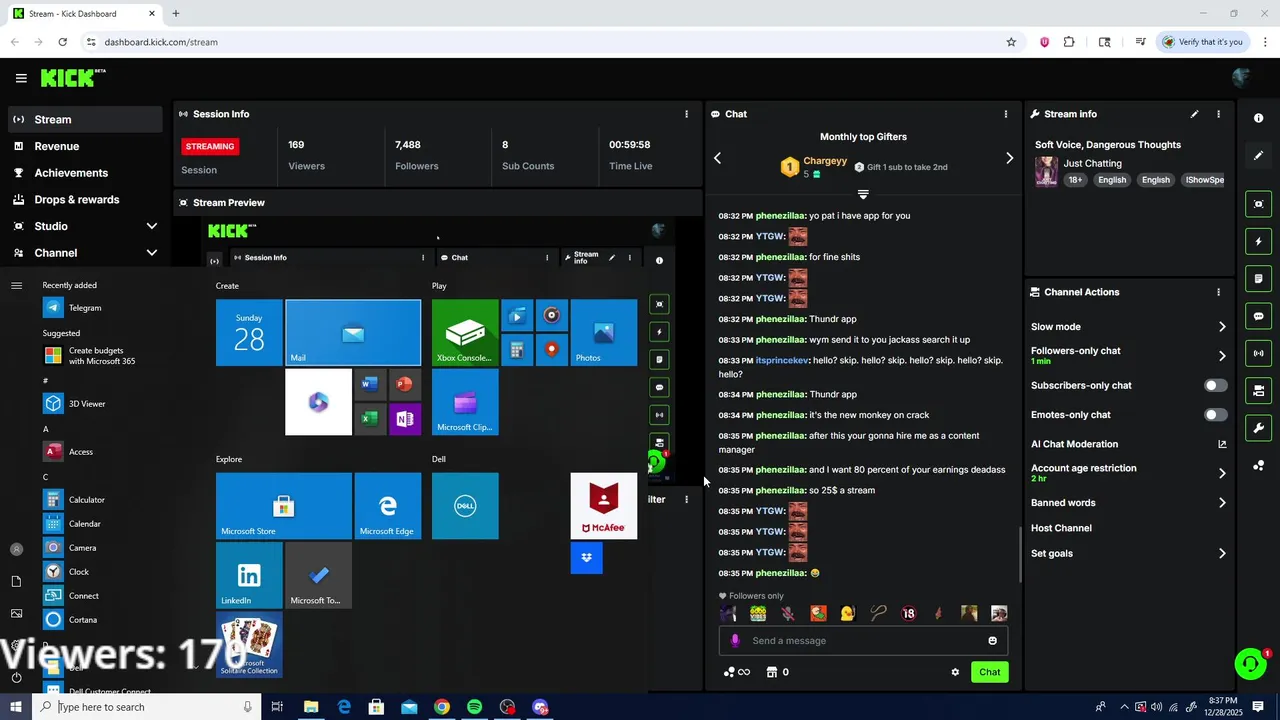Open chat settings gear icon
The height and width of the screenshot is (720, 1280).
[955, 672]
